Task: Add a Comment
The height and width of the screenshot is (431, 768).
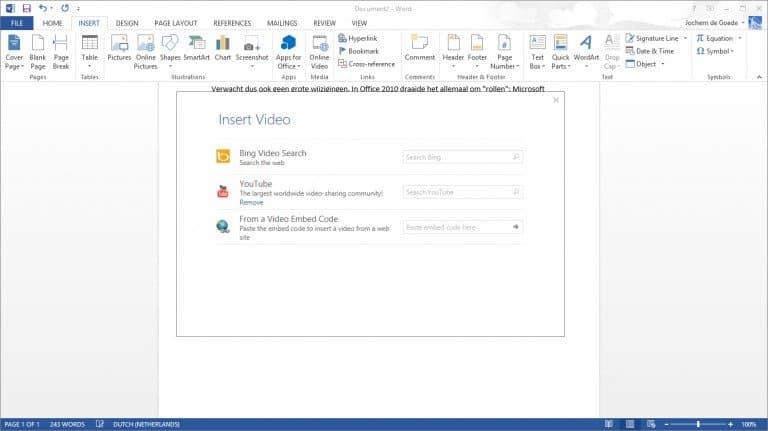Action: pos(420,49)
